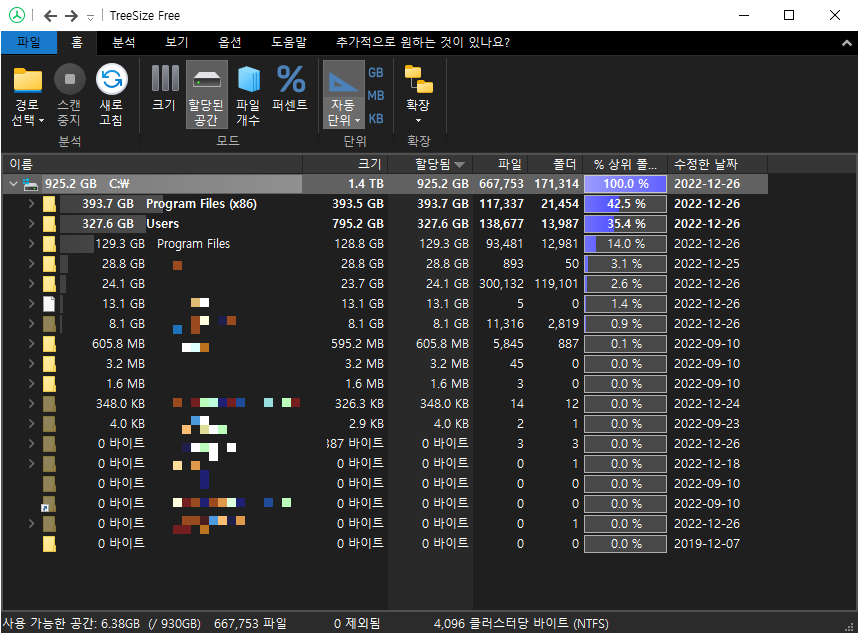This screenshot has height=634, width=859.
Task: Switch to the 분석 ribbon tab
Action: [x=124, y=42]
